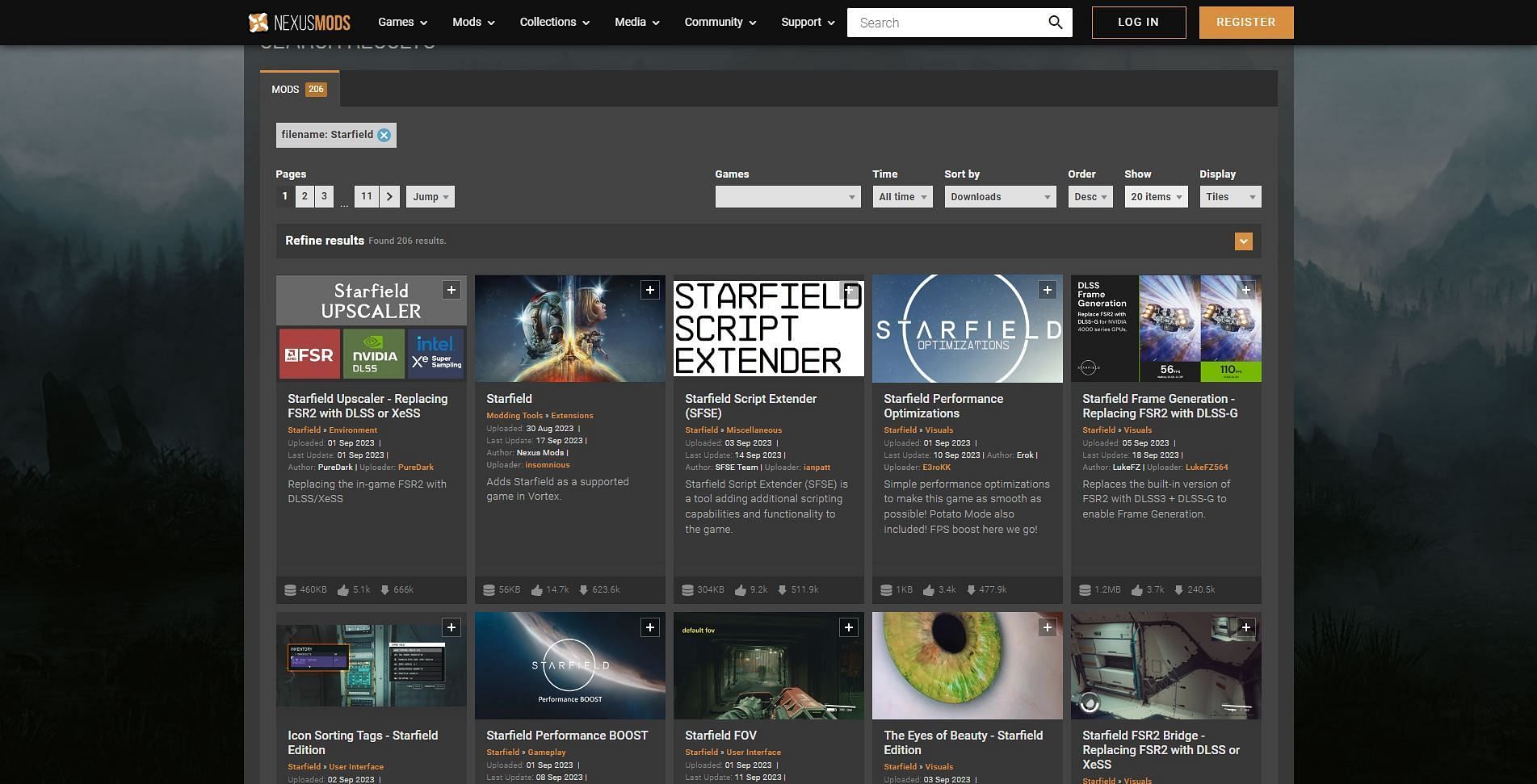Click endorsements thumbs-up icon on Starfield Upscaler card
This screenshot has height=784, width=1537.
point(343,590)
